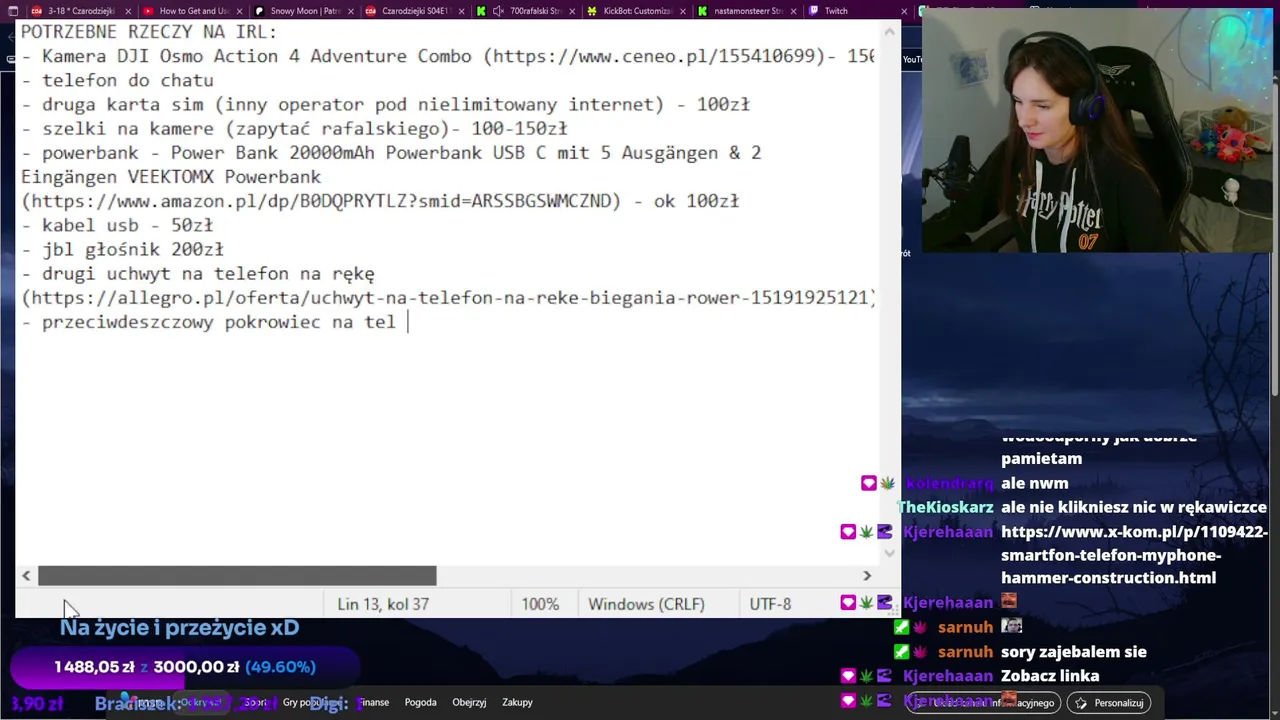Open the Pogoda item in the widgets bar
The height and width of the screenshot is (720, 1280).
tap(420, 702)
